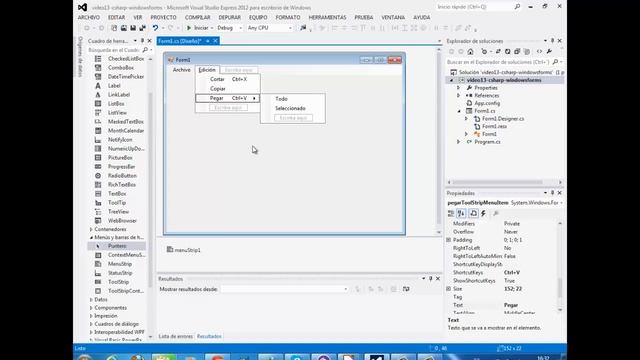
Task: Open the HERRAMIENTAS menu
Action: pyautogui.click(x=327, y=18)
